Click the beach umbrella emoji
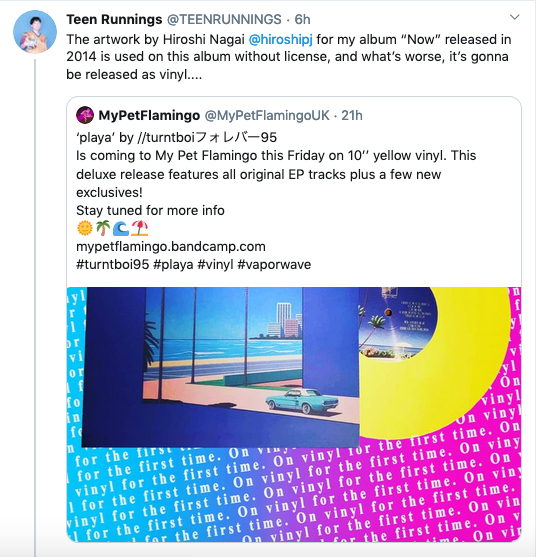This screenshot has width=536, height=557. pos(140,228)
